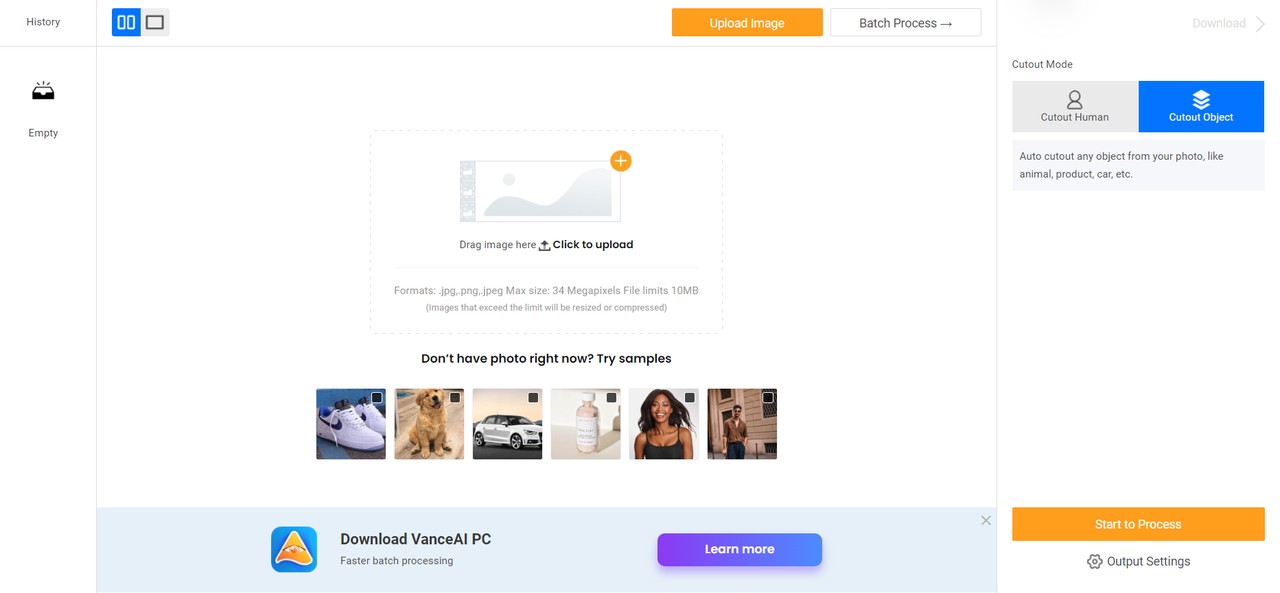Image resolution: width=1280 pixels, height=593 pixels.
Task: Click the Output Settings gear icon
Action: click(x=1094, y=561)
